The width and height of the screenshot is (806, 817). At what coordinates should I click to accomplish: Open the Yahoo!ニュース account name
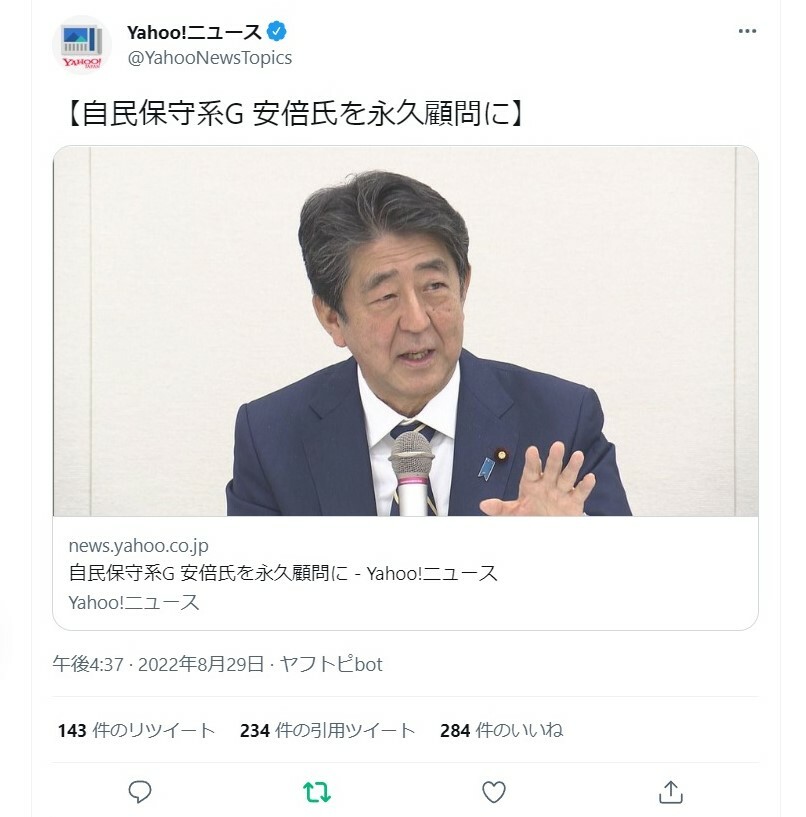point(194,32)
